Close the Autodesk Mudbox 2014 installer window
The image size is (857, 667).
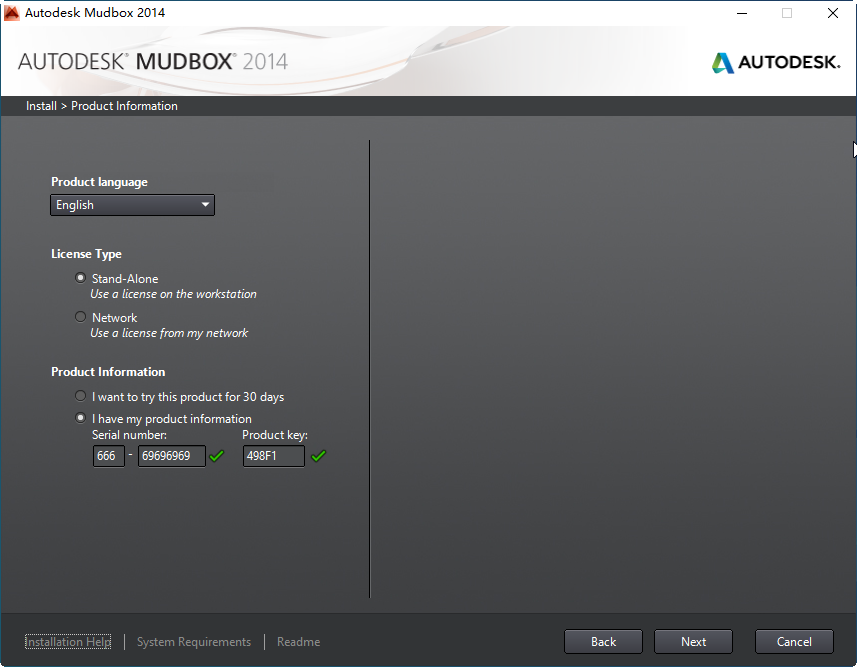point(832,13)
